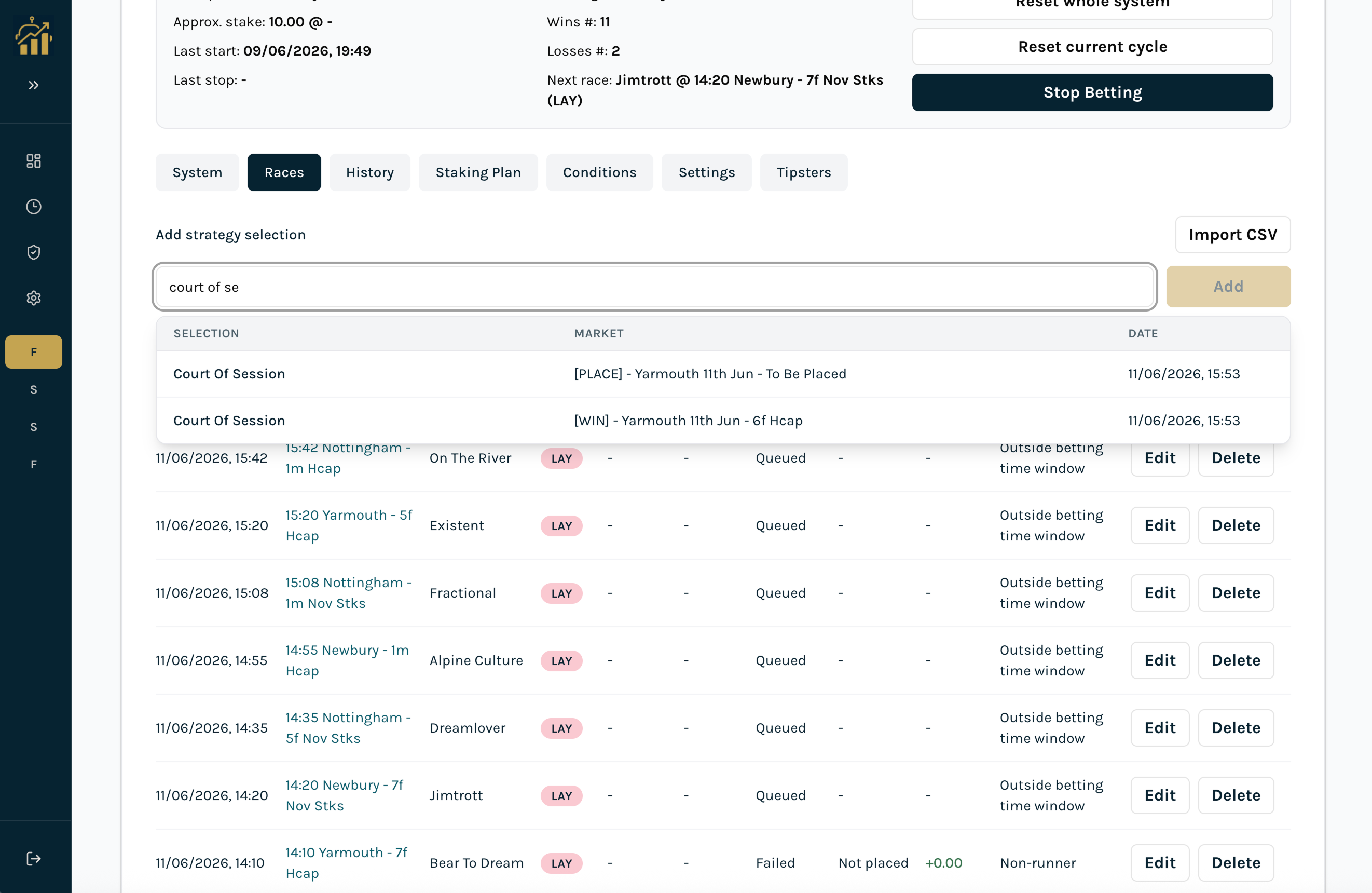Viewport: 1372px width, 893px height.
Task: Click the Import CSV button
Action: coord(1232,235)
